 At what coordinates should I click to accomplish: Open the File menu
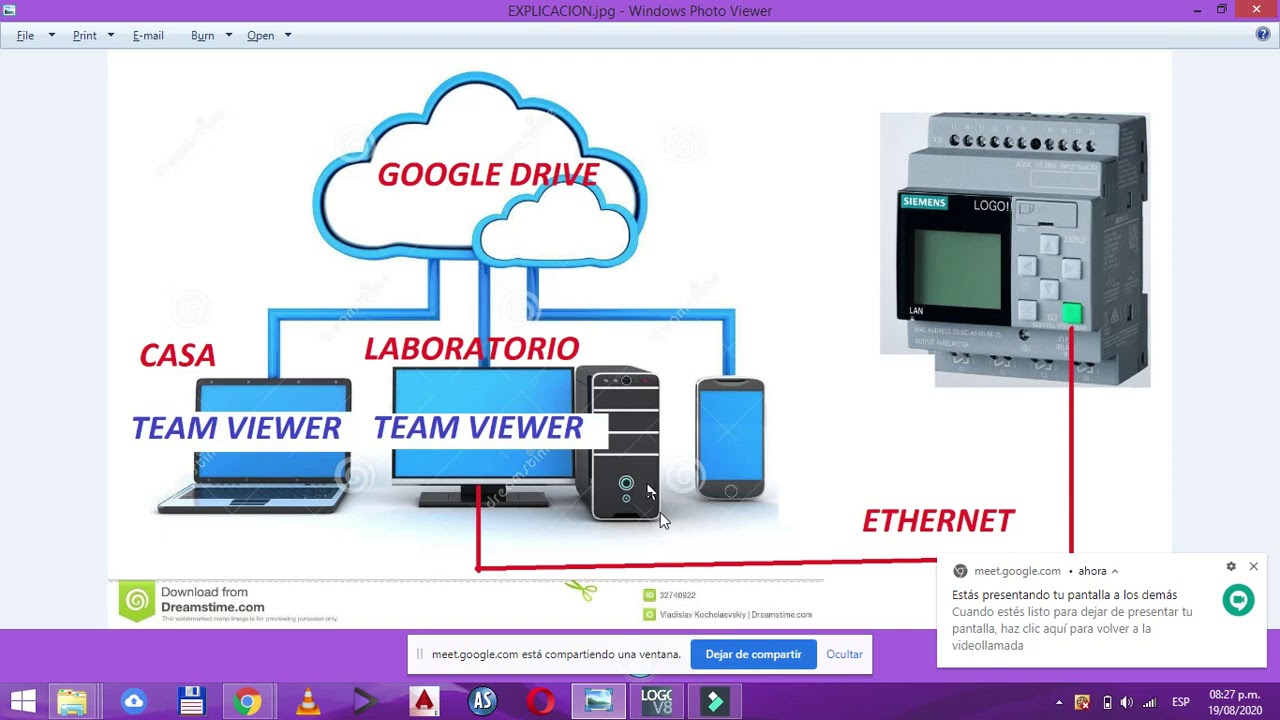click(x=25, y=35)
